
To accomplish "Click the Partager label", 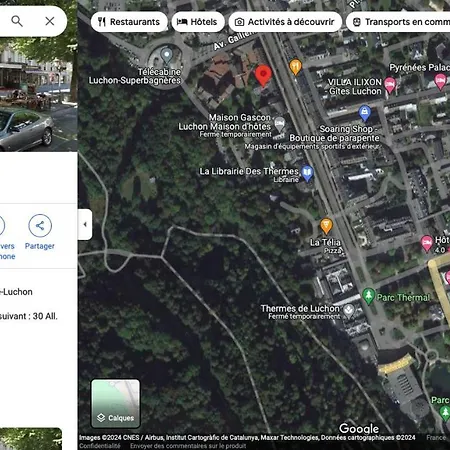I will pos(40,246).
